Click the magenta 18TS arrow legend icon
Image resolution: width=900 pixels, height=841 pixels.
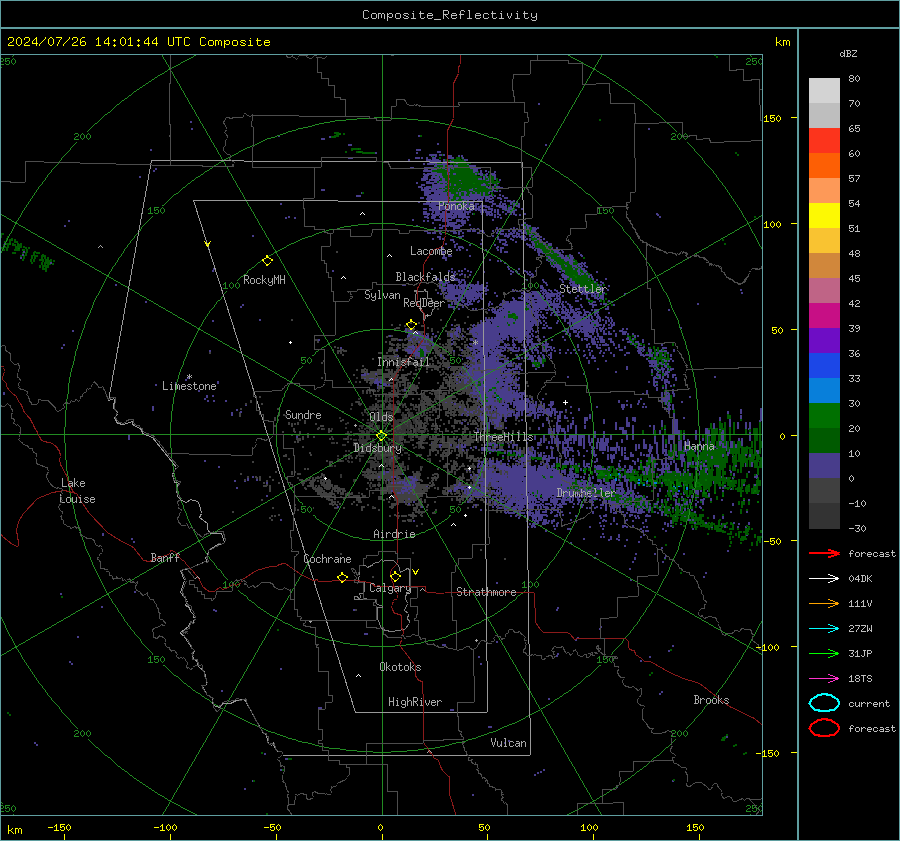point(824,678)
